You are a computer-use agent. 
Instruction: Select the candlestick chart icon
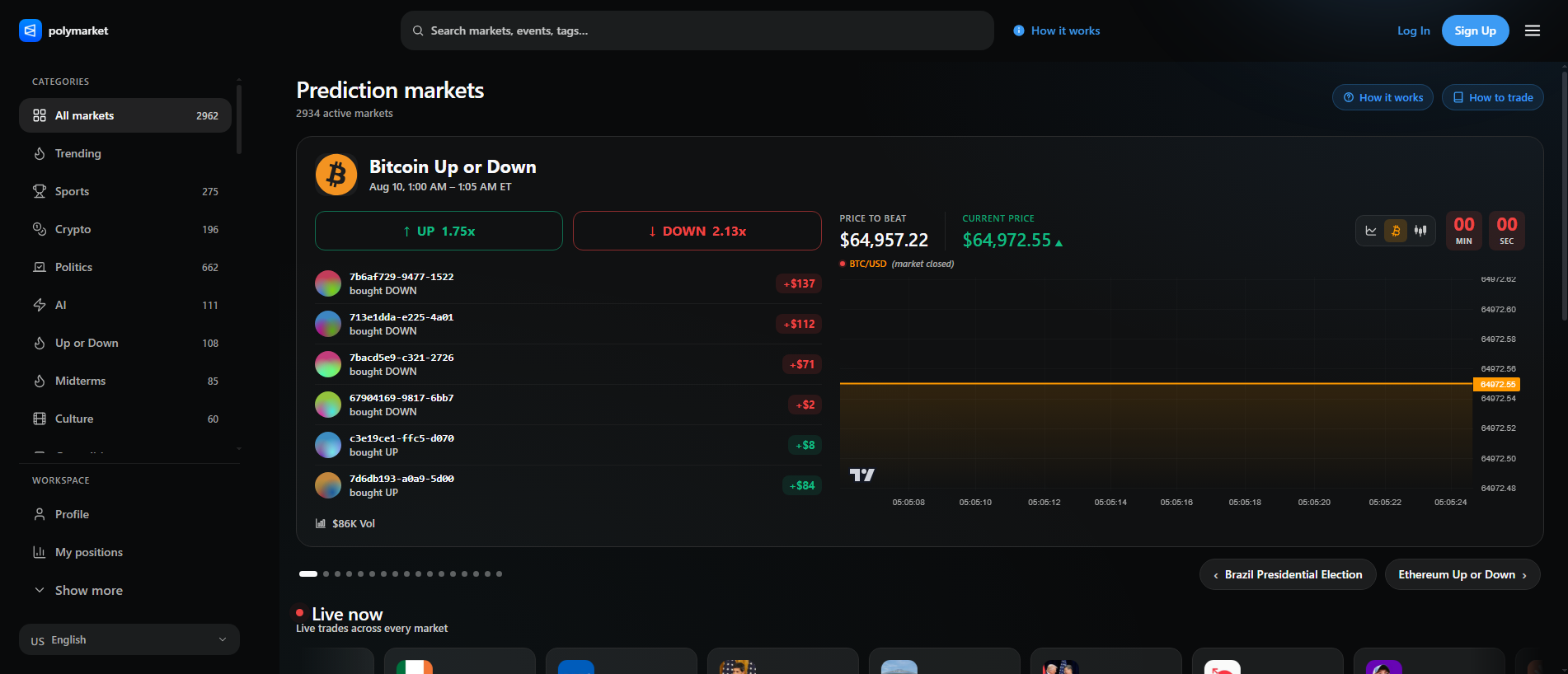click(x=1420, y=231)
